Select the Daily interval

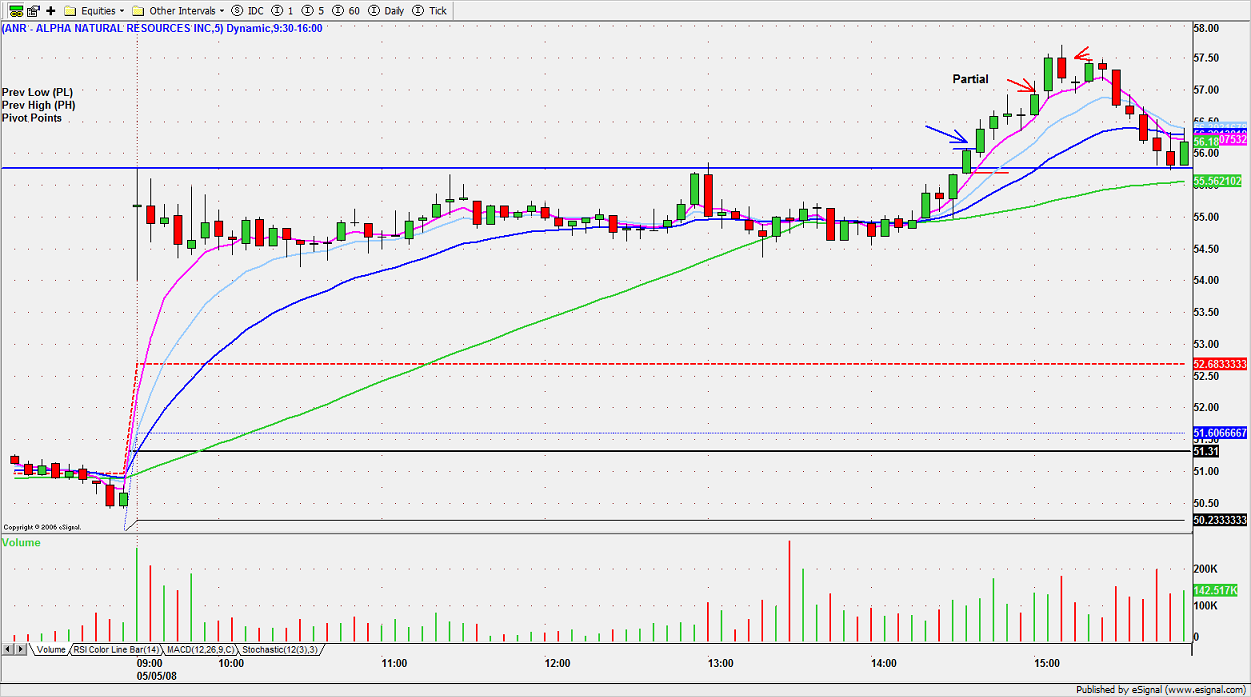pyautogui.click(x=386, y=10)
